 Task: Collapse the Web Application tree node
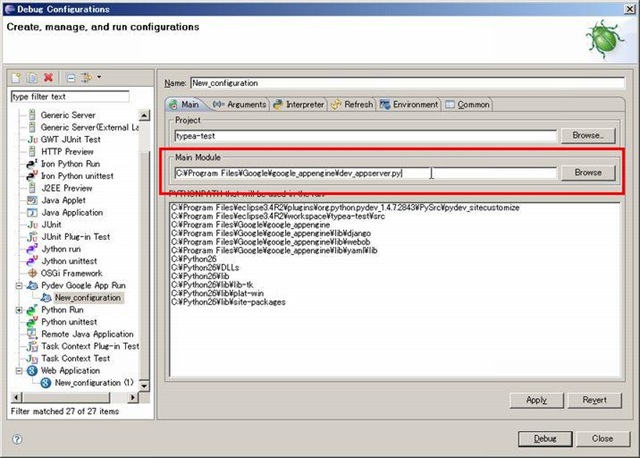click(18, 370)
